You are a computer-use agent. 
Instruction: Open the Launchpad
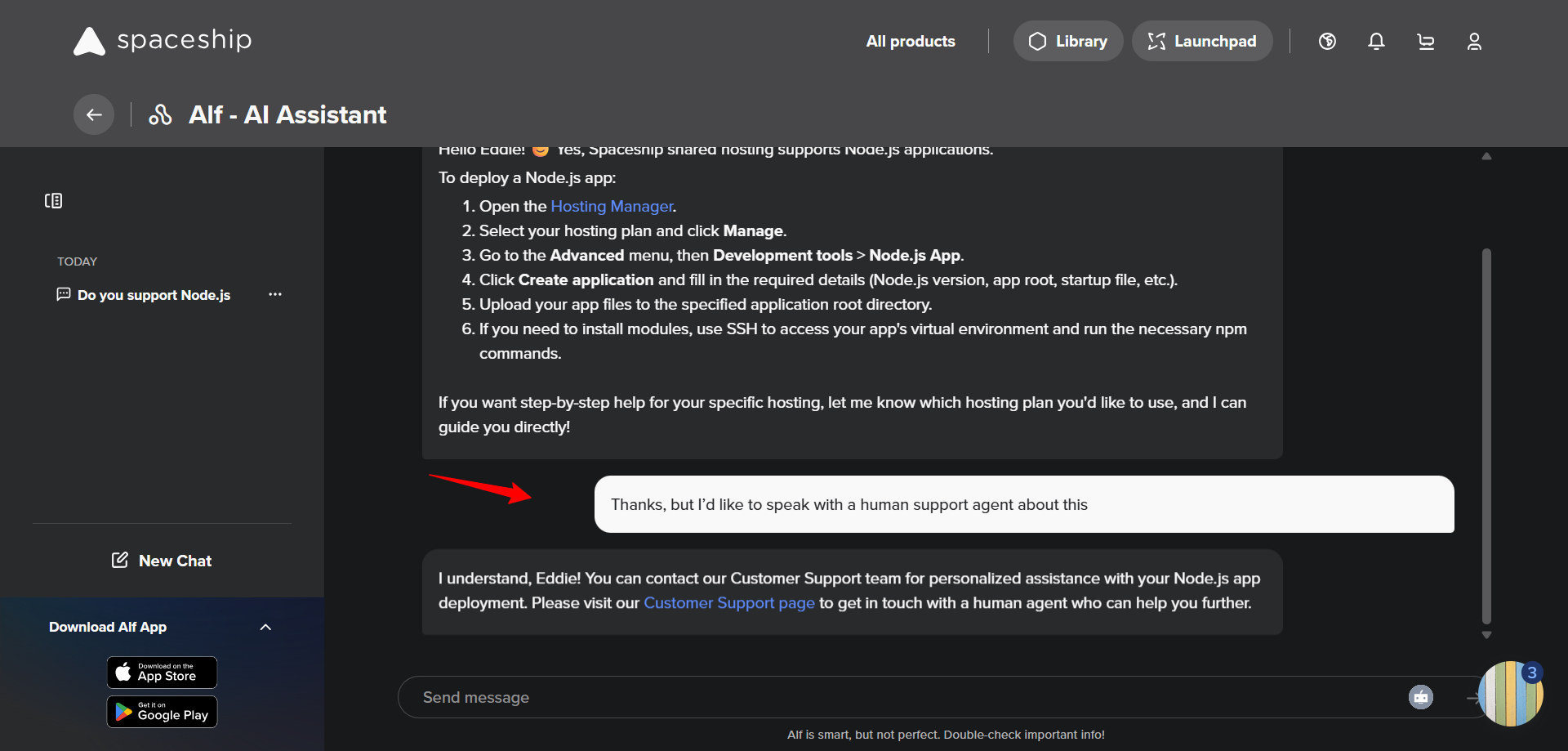[x=1201, y=41]
